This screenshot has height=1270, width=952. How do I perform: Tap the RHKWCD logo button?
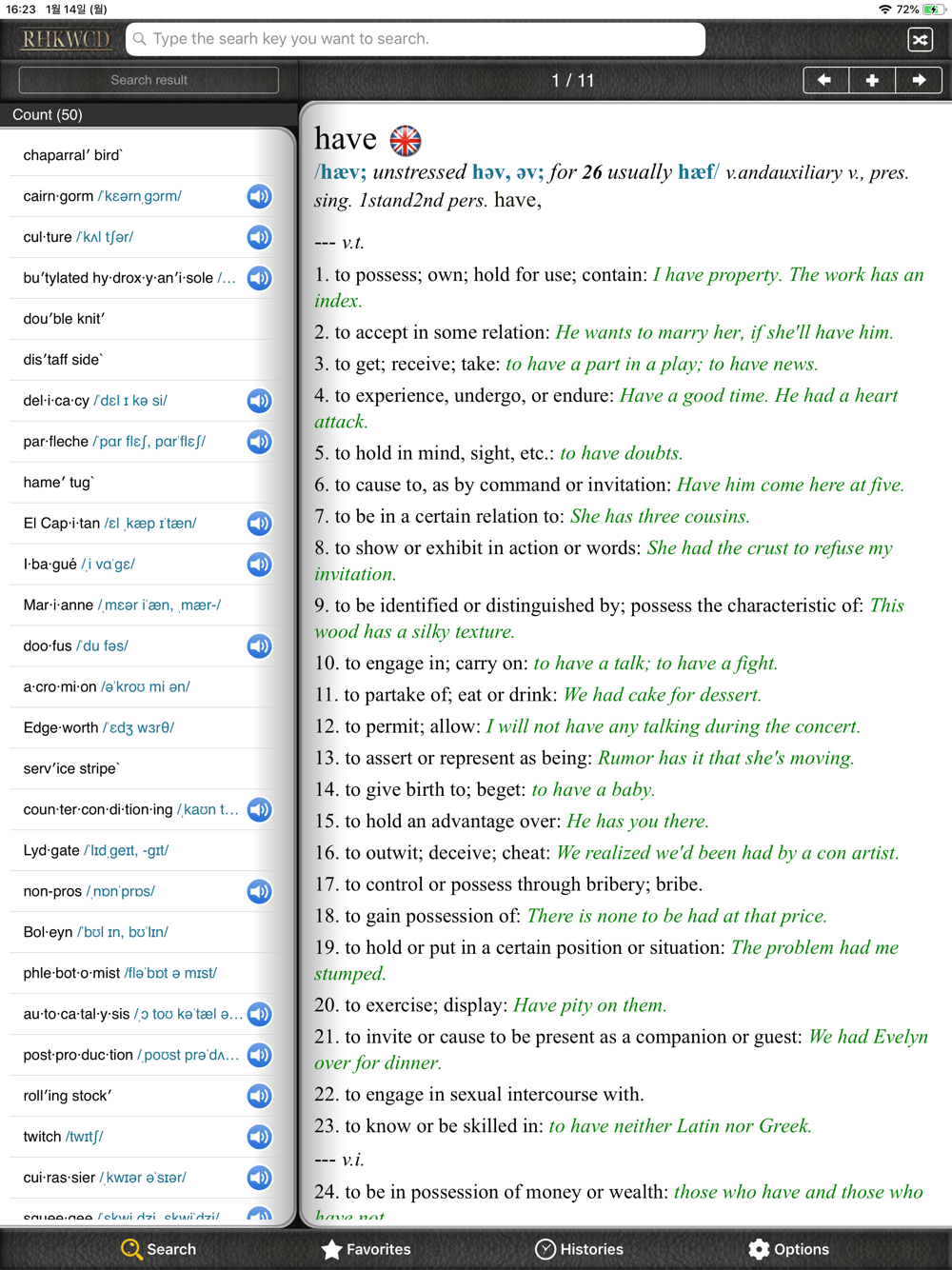pos(66,39)
